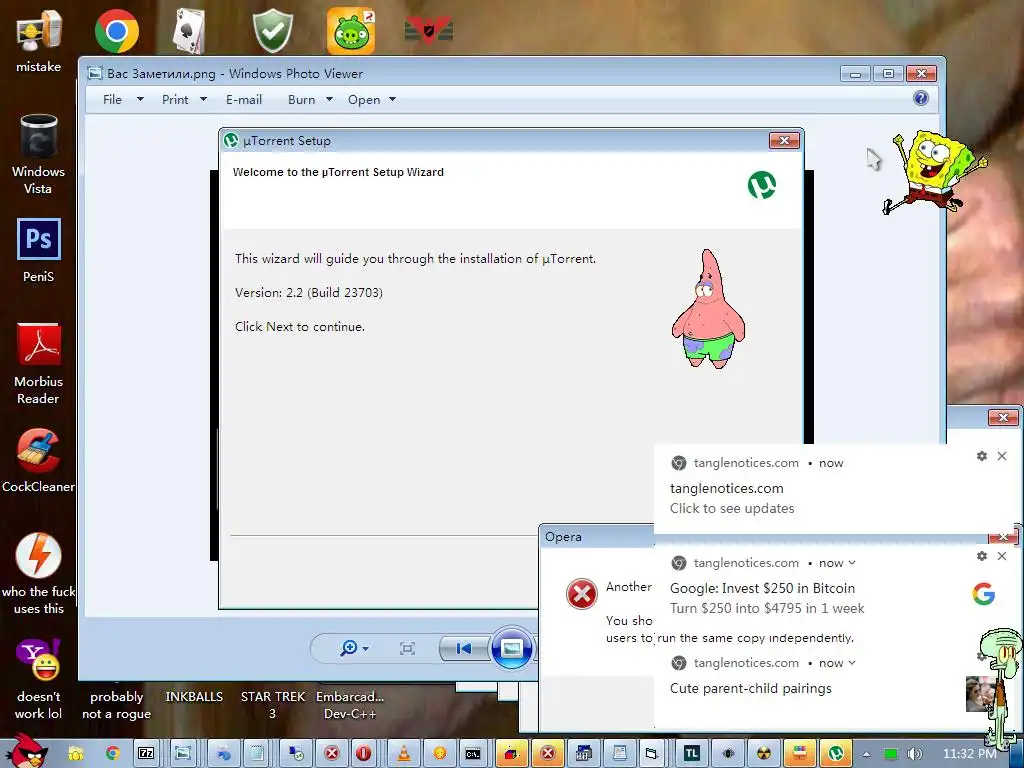Click the Click to see updates text

[x=732, y=508]
